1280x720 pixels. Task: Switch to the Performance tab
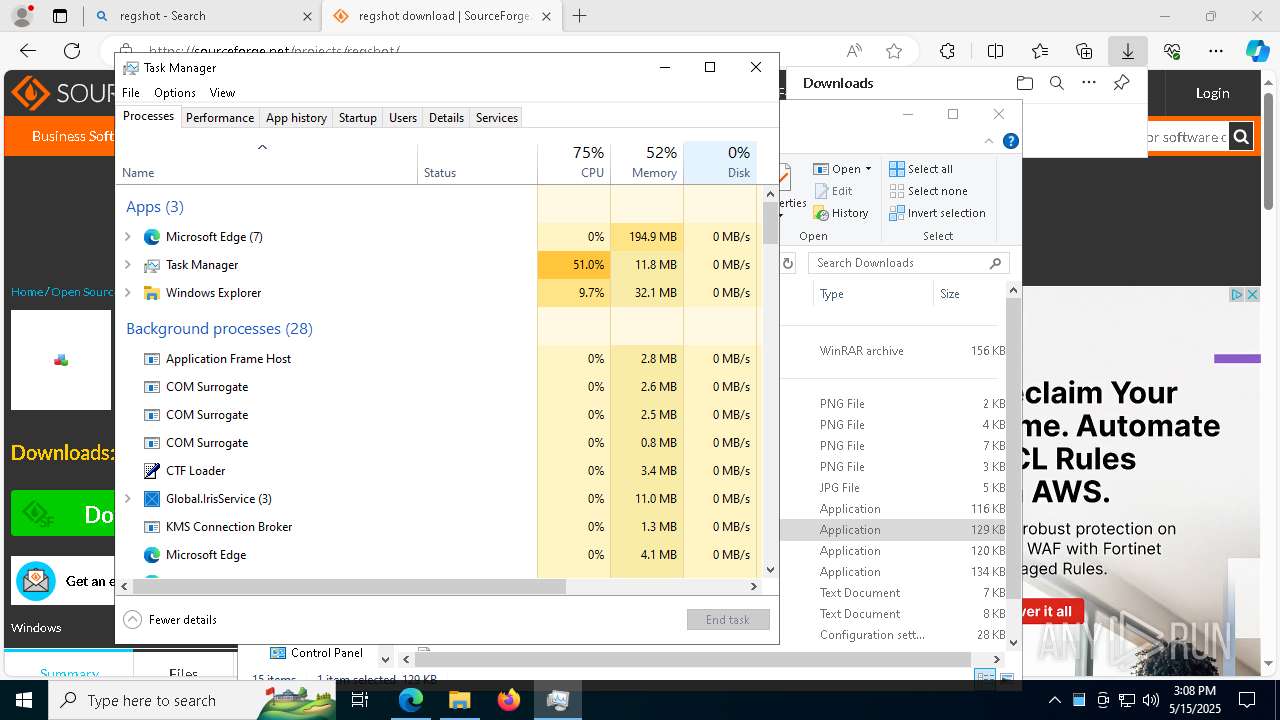click(x=220, y=117)
